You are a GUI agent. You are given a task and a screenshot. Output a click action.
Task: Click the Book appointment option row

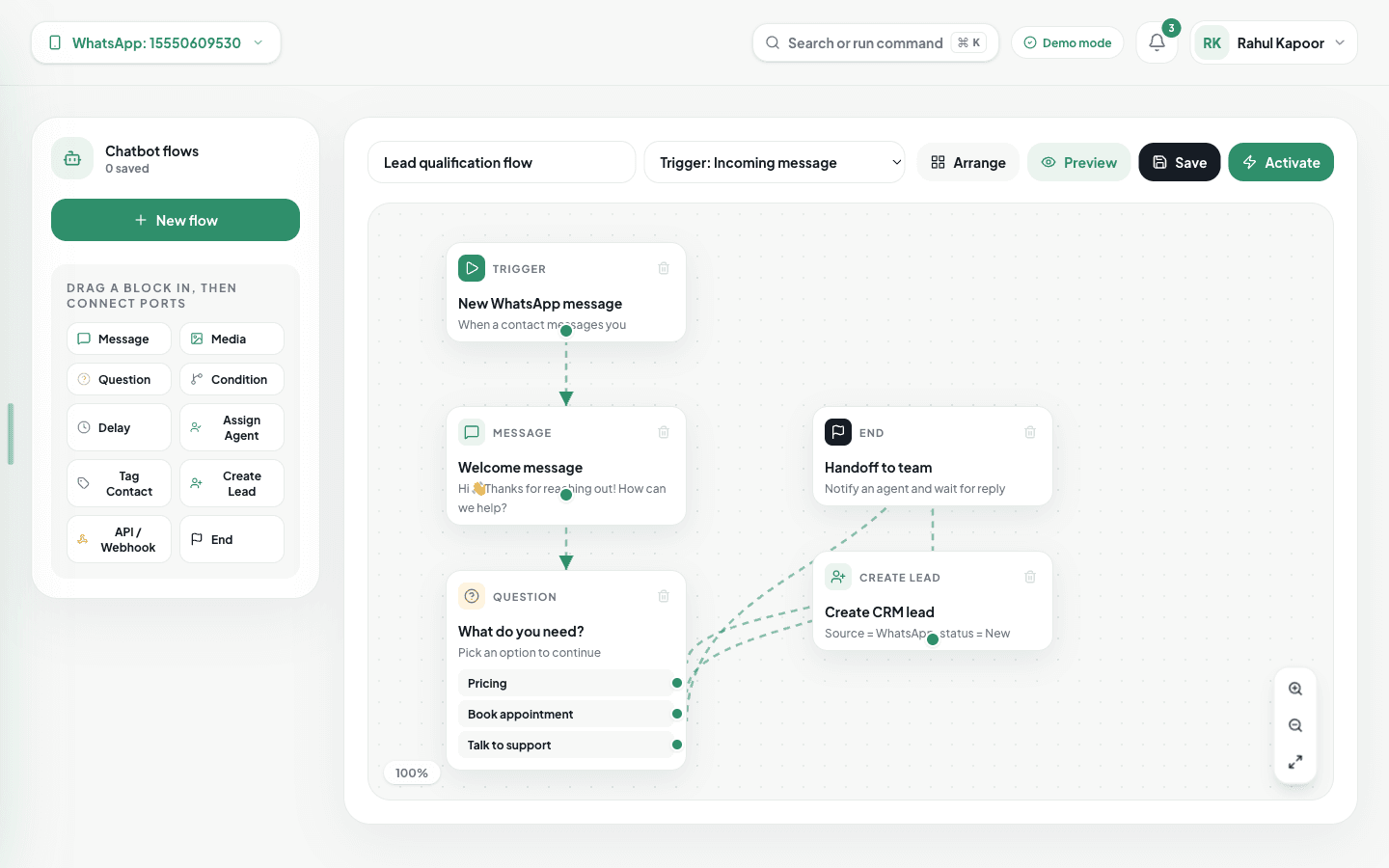click(x=566, y=714)
